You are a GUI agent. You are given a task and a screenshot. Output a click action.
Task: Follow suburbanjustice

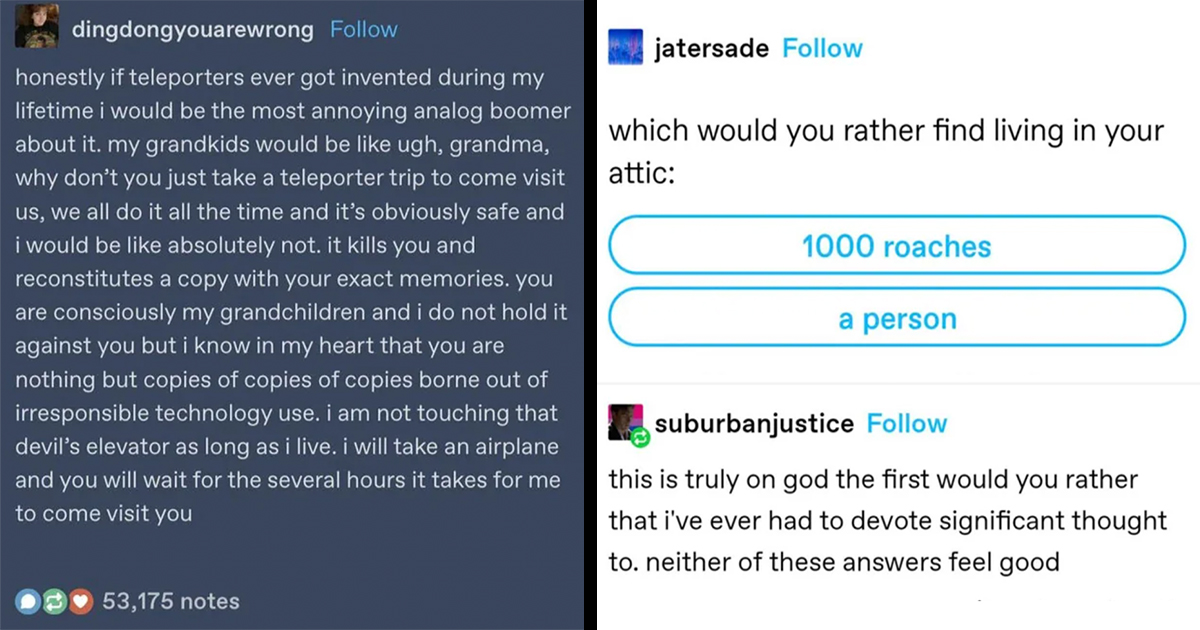906,424
